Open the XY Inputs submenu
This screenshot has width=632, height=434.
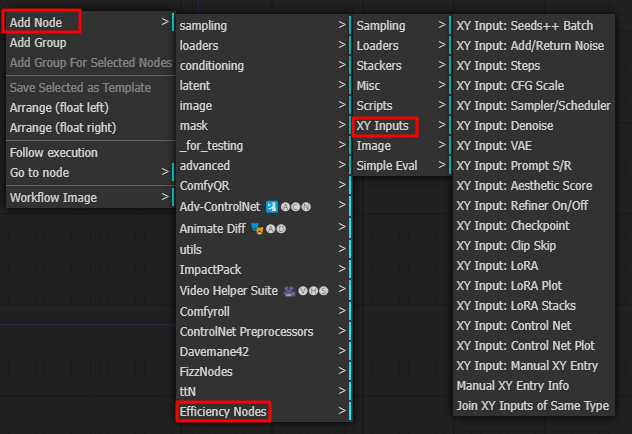[402, 126]
